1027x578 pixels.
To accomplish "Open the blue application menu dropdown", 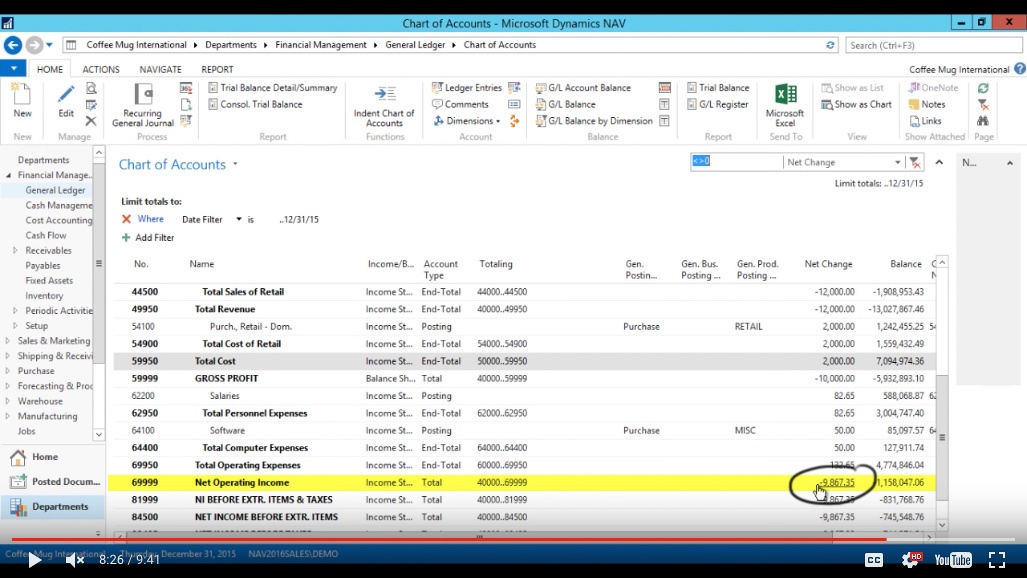I will click(13, 68).
